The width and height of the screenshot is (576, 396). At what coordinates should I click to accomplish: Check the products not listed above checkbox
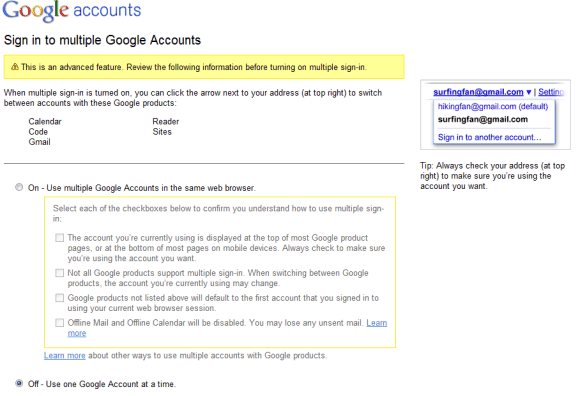(x=60, y=298)
